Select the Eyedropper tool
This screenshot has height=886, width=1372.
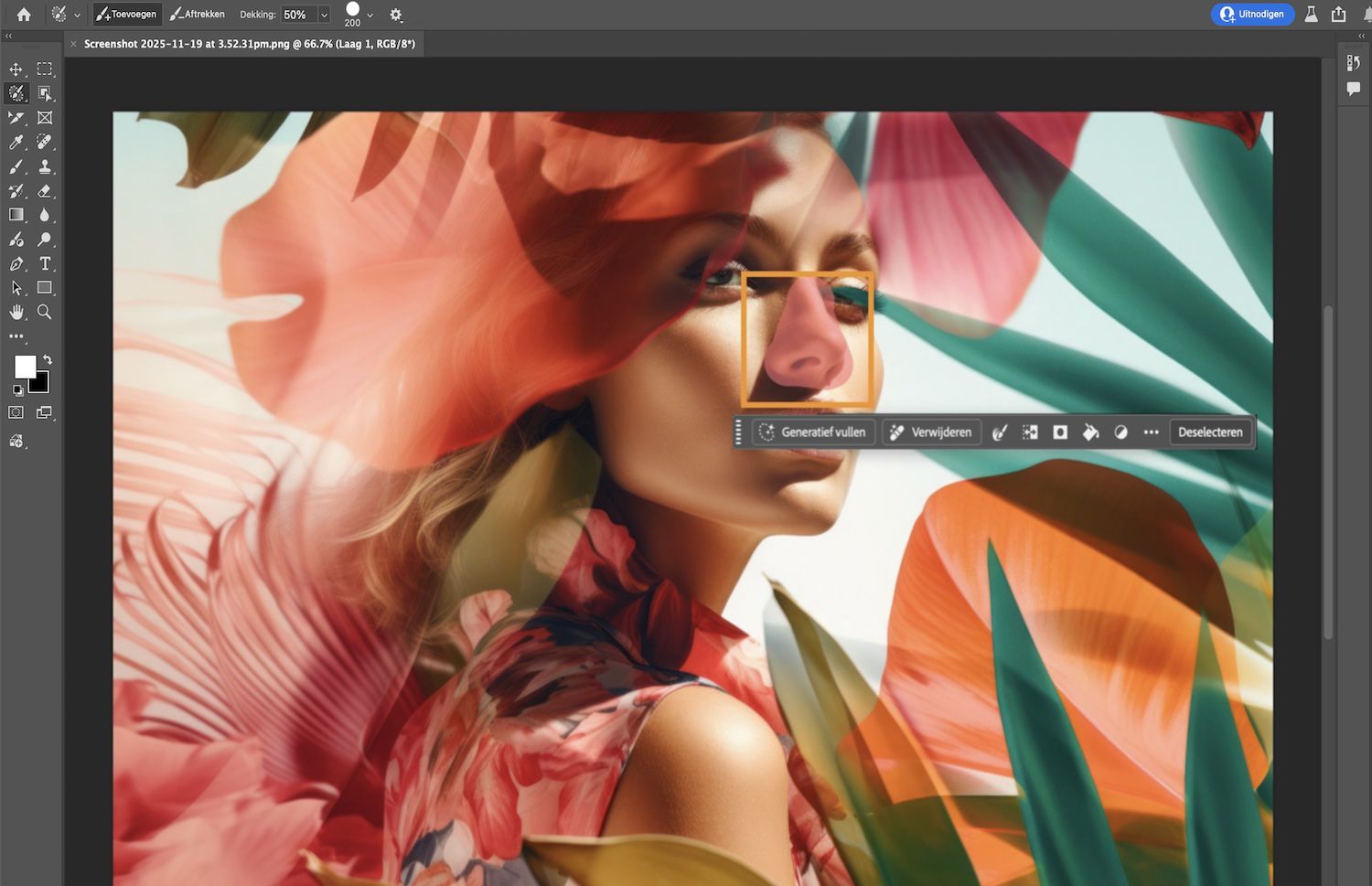click(x=16, y=142)
